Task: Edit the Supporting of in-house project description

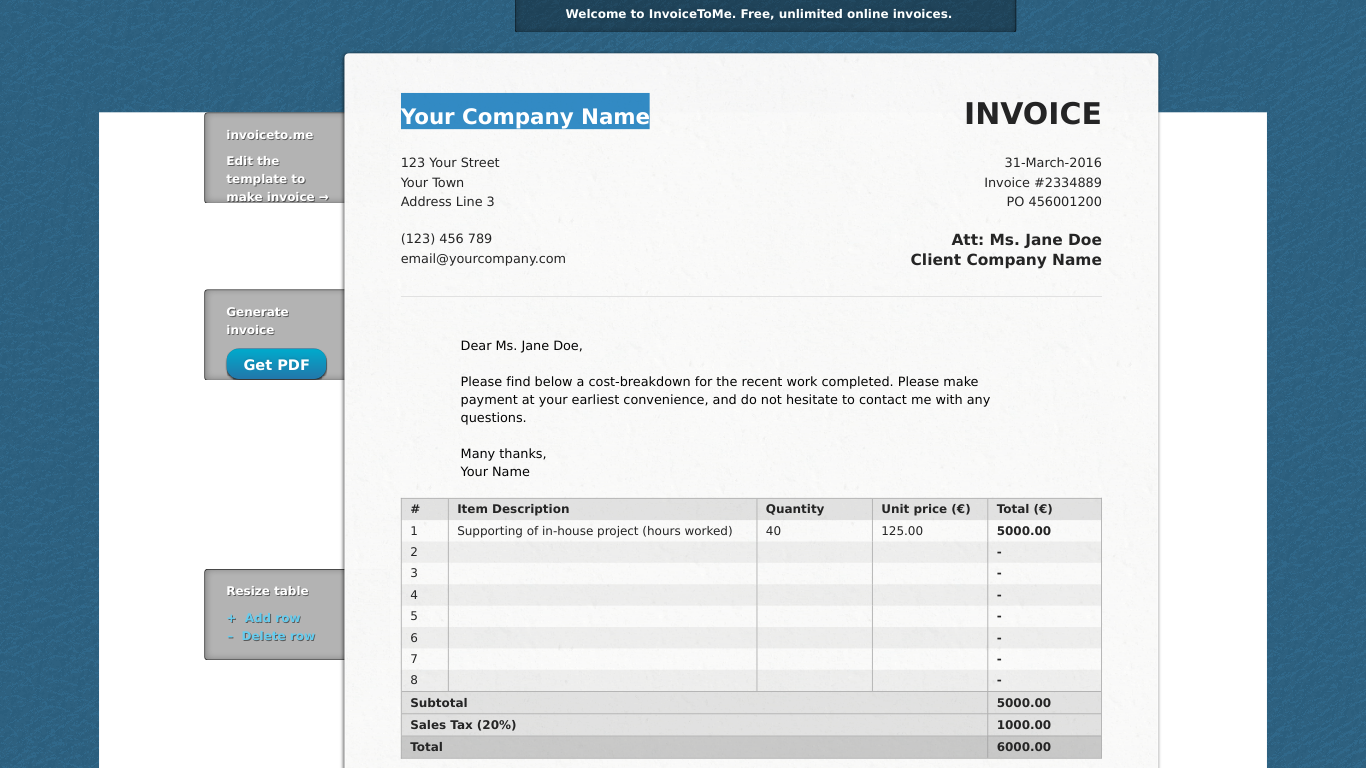Action: (x=602, y=531)
